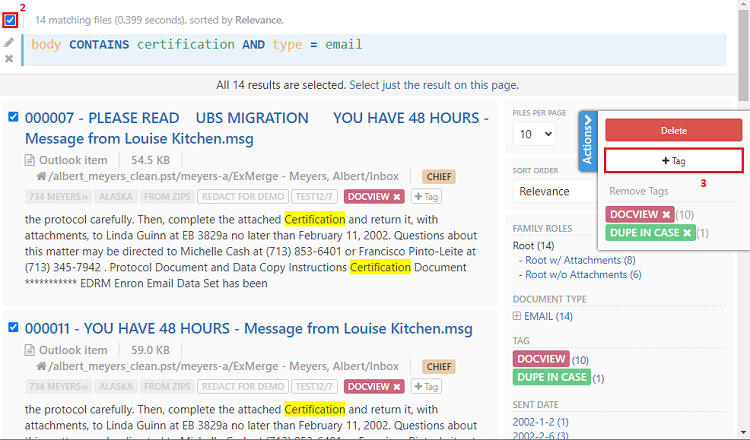Image resolution: width=750 pixels, height=440 pixels.
Task: Uncheck the 000011 YOU HAVE 48 HOURS checkbox
Action: click(x=13, y=327)
